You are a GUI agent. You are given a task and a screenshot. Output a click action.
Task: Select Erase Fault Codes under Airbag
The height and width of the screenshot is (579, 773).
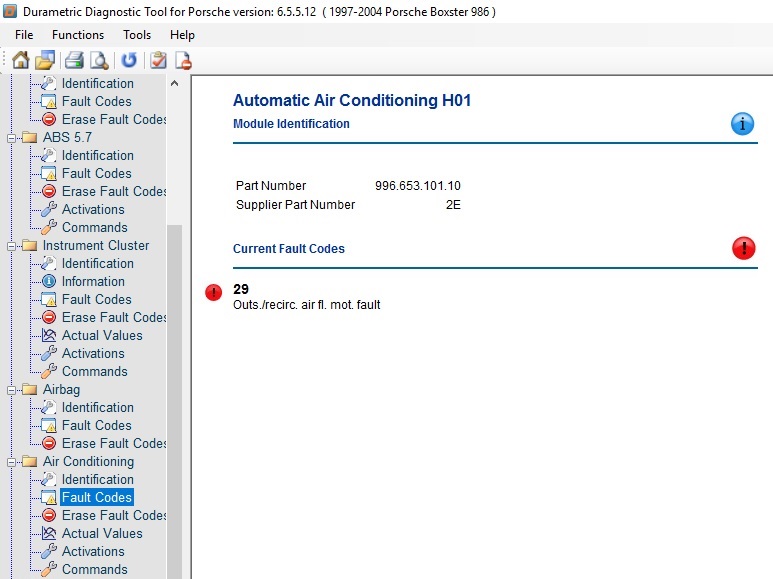pos(114,443)
